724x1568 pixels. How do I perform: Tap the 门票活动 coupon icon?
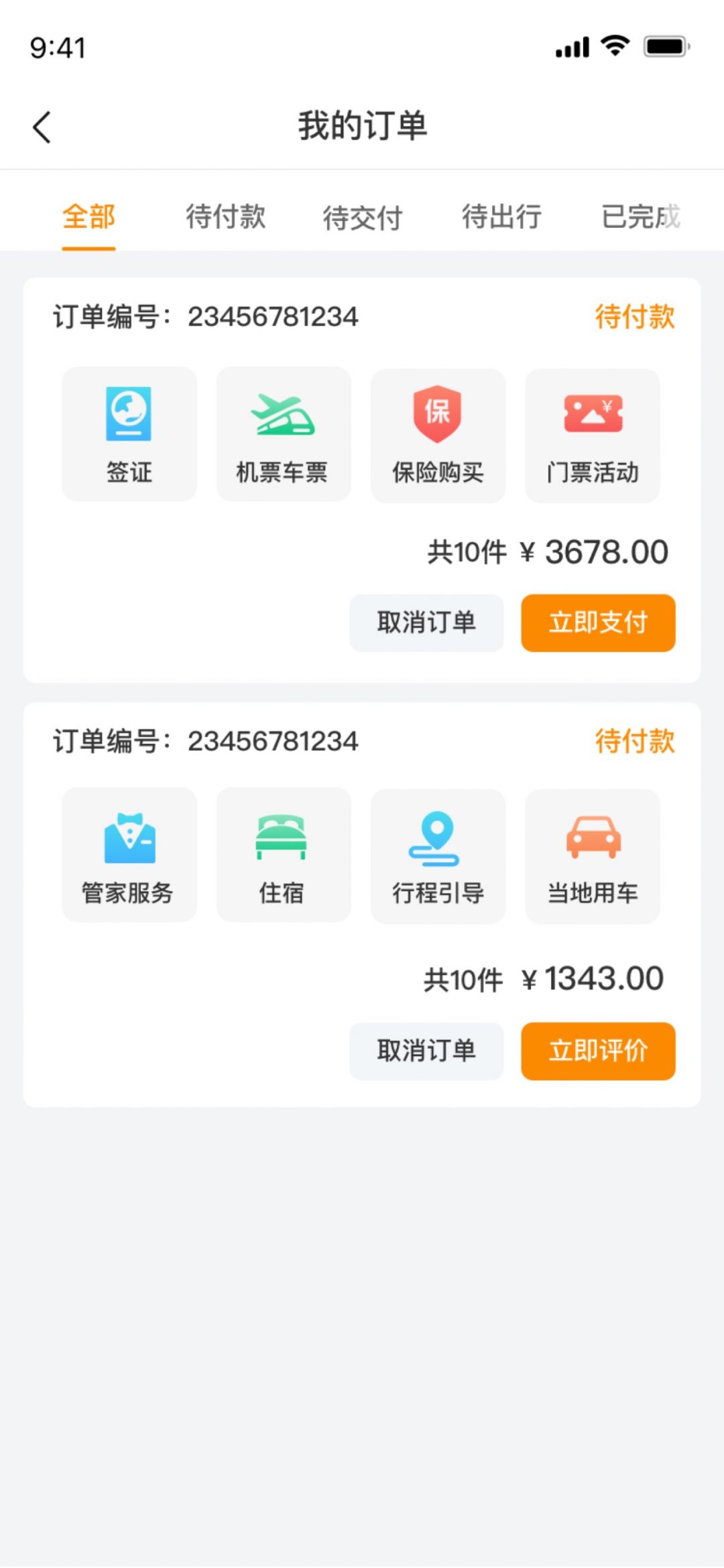(593, 413)
